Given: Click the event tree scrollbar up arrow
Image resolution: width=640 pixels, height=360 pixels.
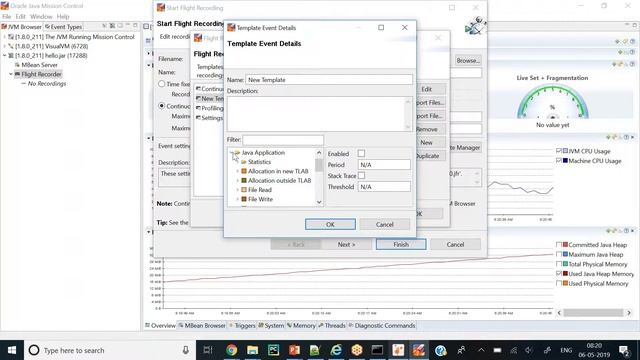Looking at the screenshot, I should (319, 153).
